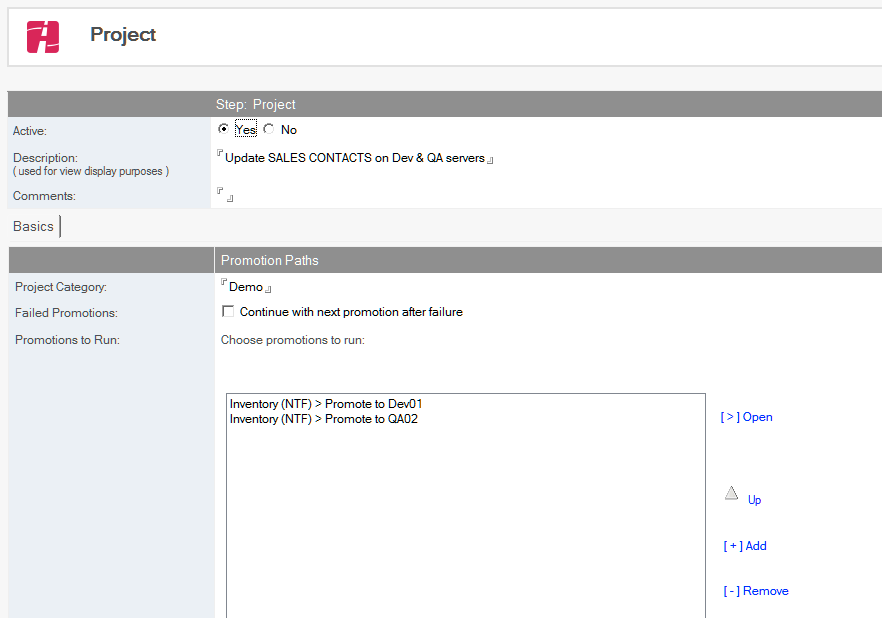Image resolution: width=882 pixels, height=618 pixels.
Task: Click the Up triangle arrow icon
Action: pos(731,493)
